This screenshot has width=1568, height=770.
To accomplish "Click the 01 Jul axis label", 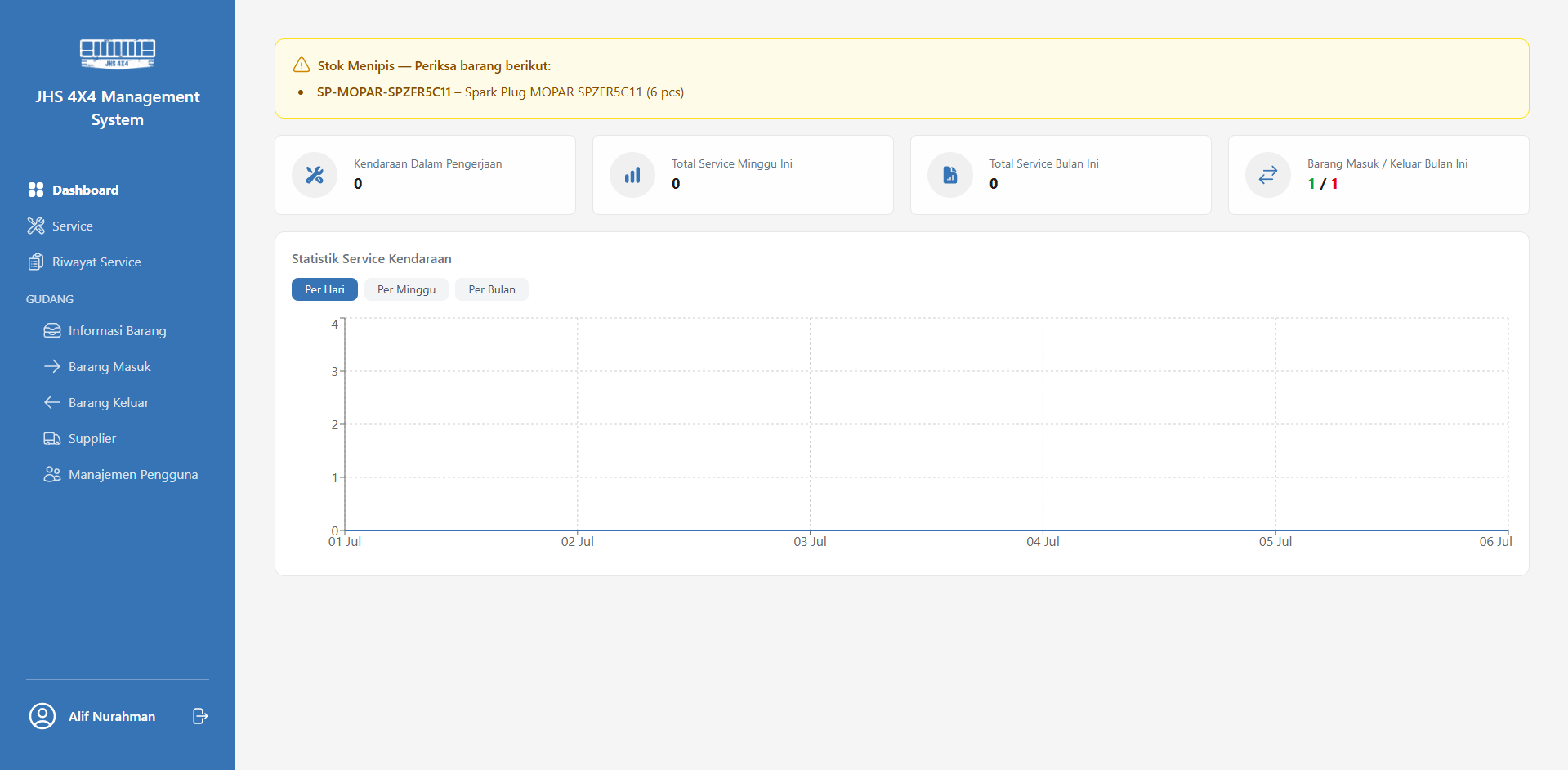I will [x=345, y=541].
